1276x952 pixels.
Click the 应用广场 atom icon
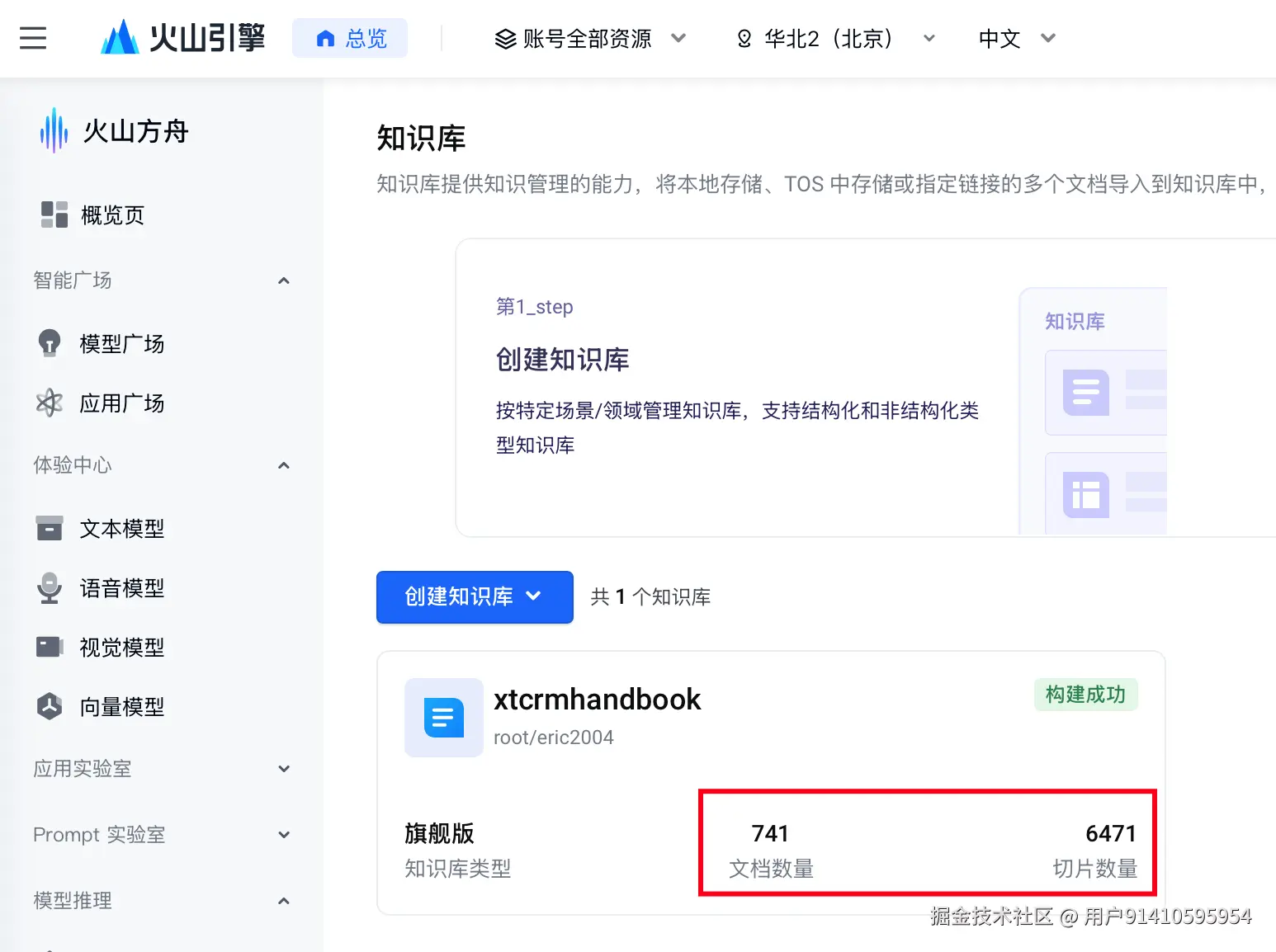coord(50,403)
